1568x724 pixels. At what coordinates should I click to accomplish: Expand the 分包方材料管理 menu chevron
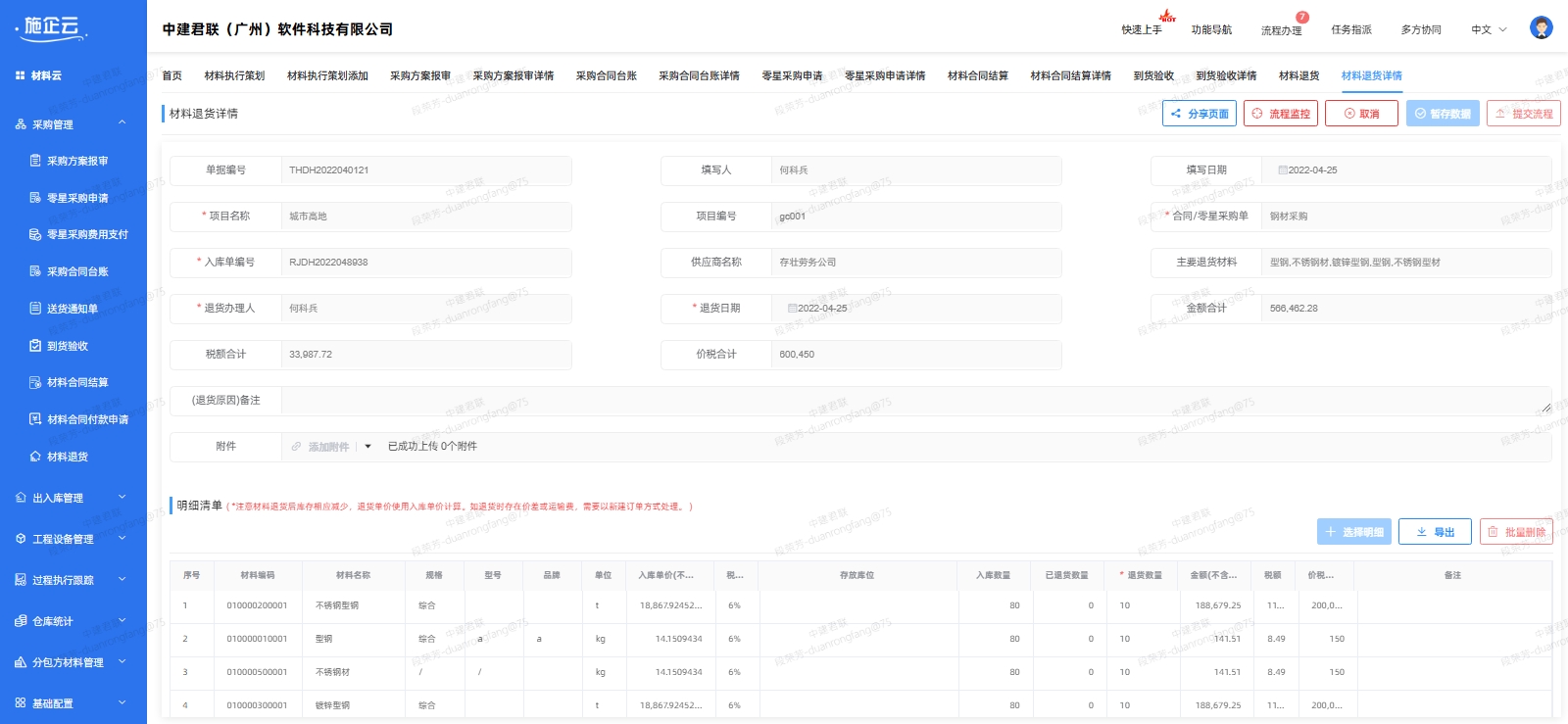click(x=122, y=661)
